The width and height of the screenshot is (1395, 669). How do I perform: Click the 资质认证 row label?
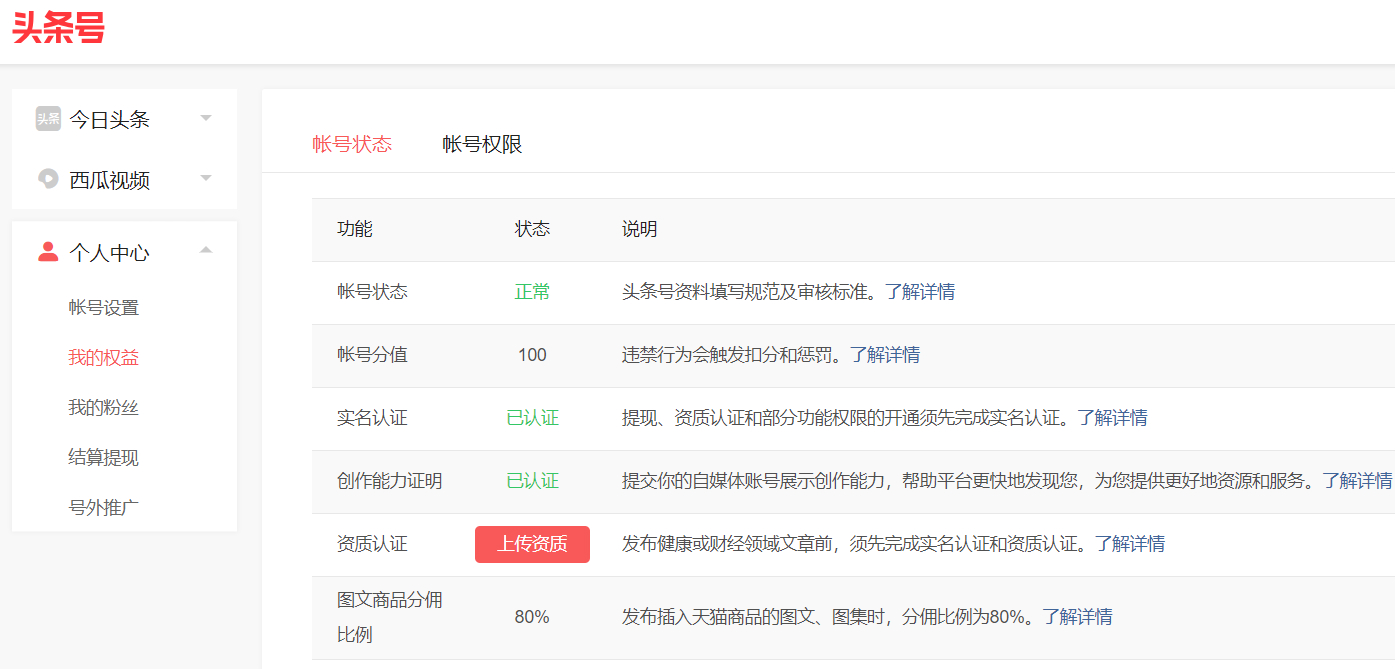point(372,544)
